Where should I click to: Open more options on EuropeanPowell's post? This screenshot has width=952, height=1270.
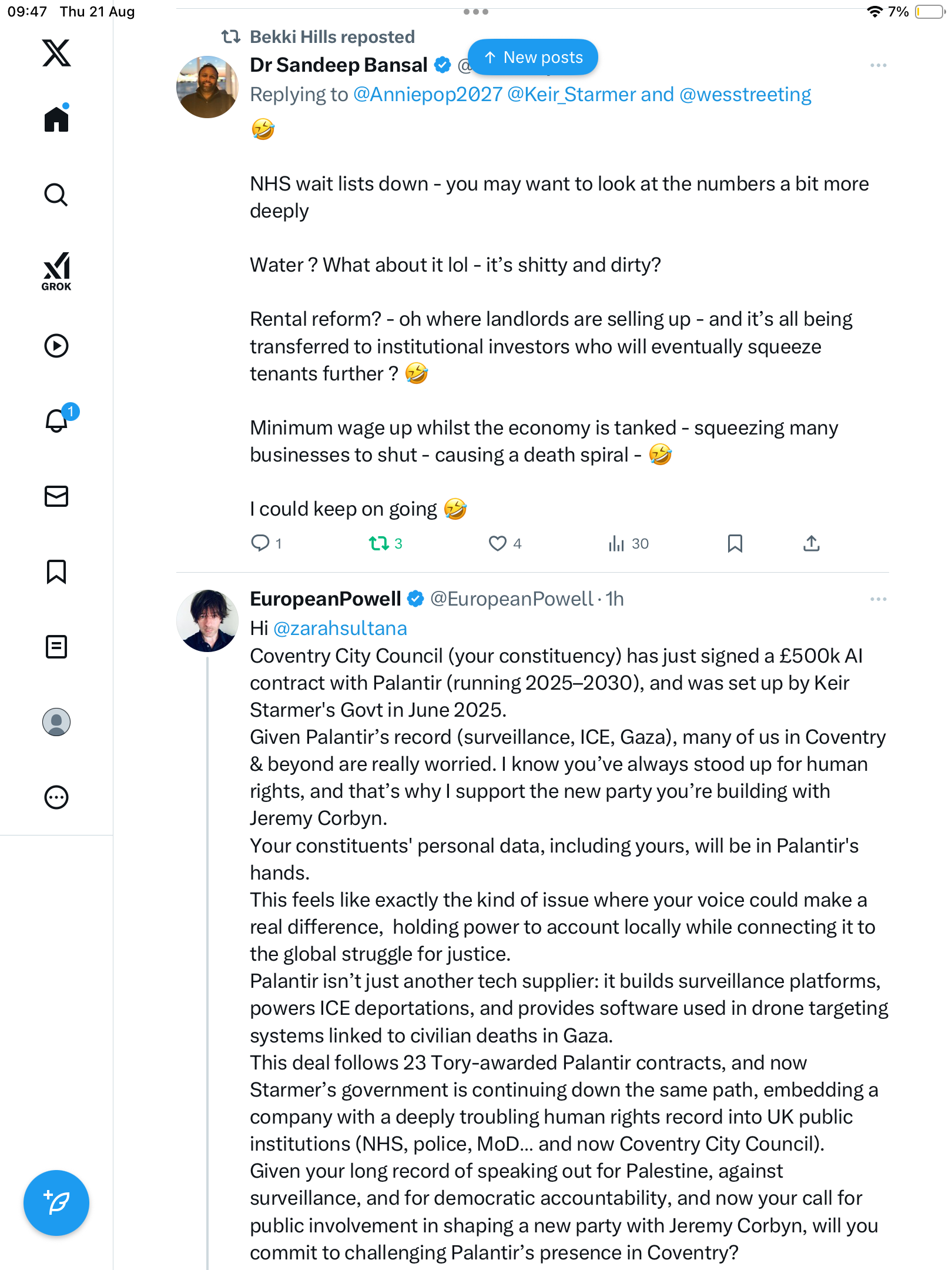pos(878,599)
